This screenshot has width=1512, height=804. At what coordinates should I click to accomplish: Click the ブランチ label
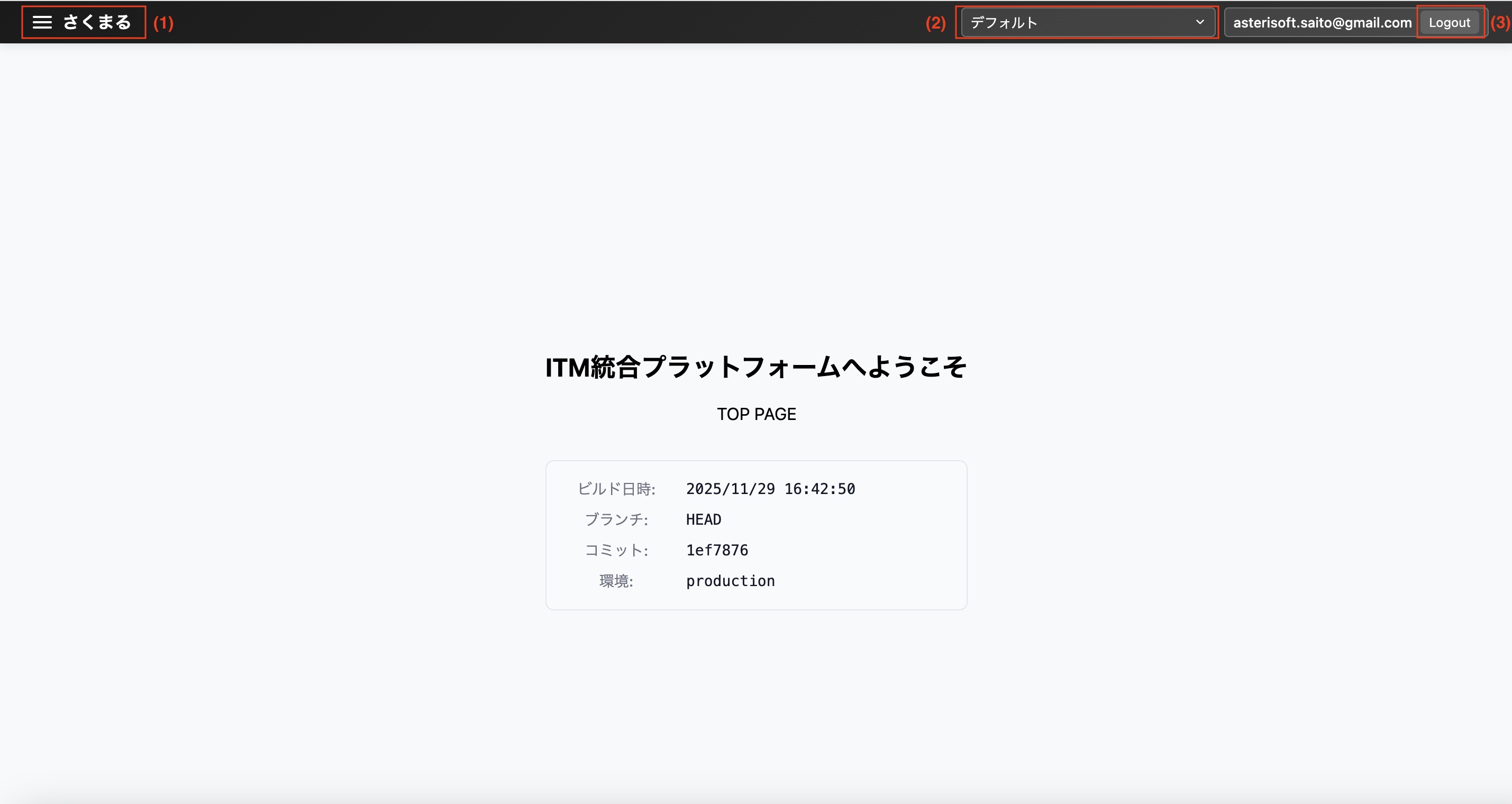point(616,519)
